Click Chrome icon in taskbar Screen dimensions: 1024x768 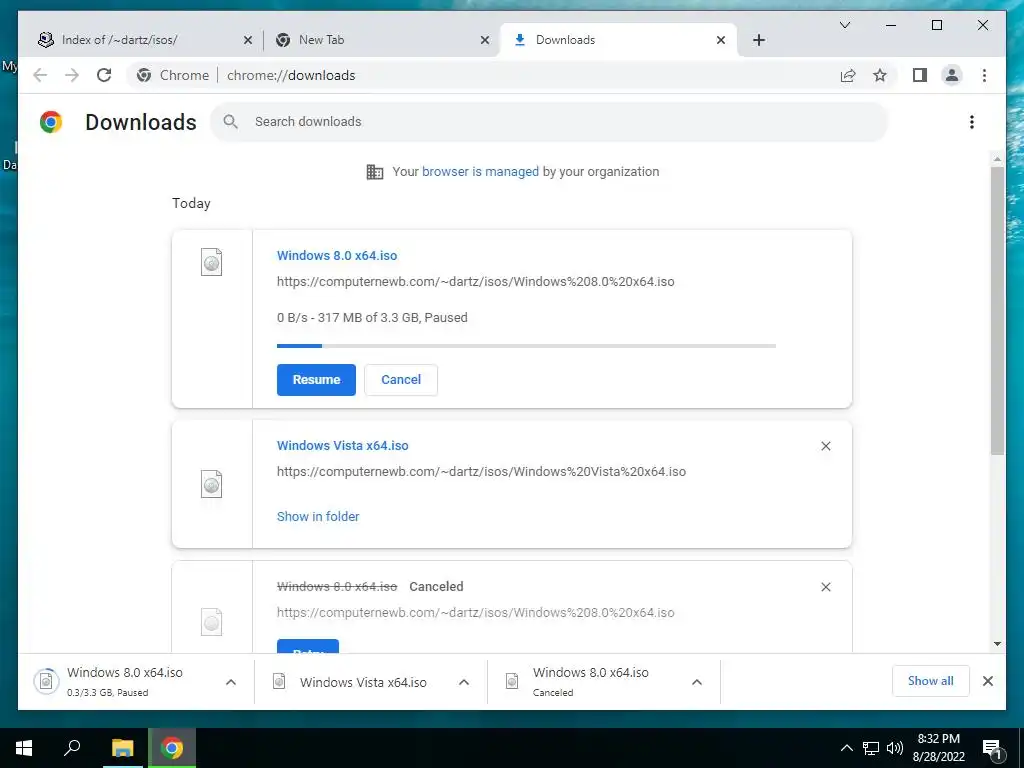coord(172,748)
